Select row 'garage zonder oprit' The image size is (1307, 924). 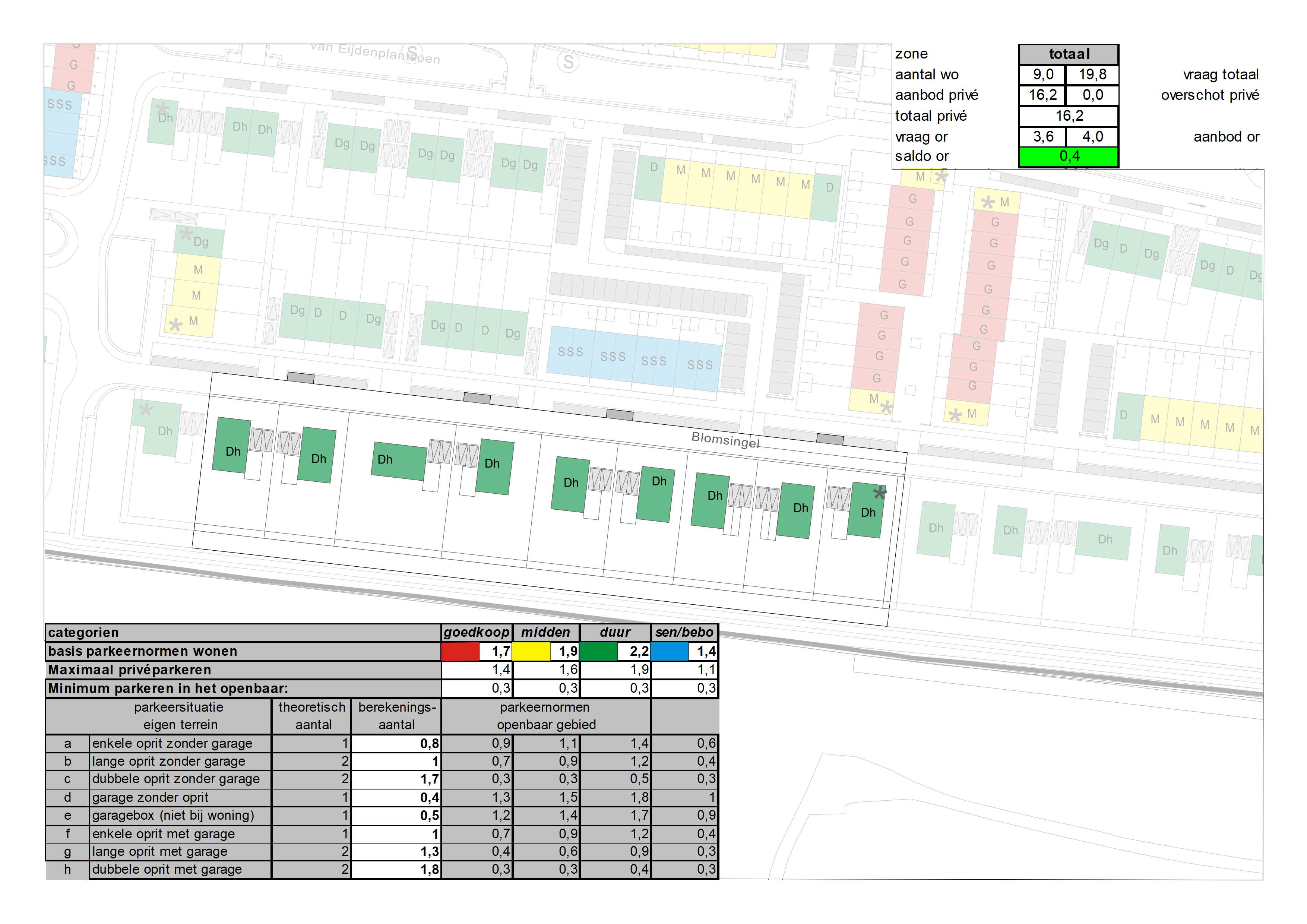(382, 798)
